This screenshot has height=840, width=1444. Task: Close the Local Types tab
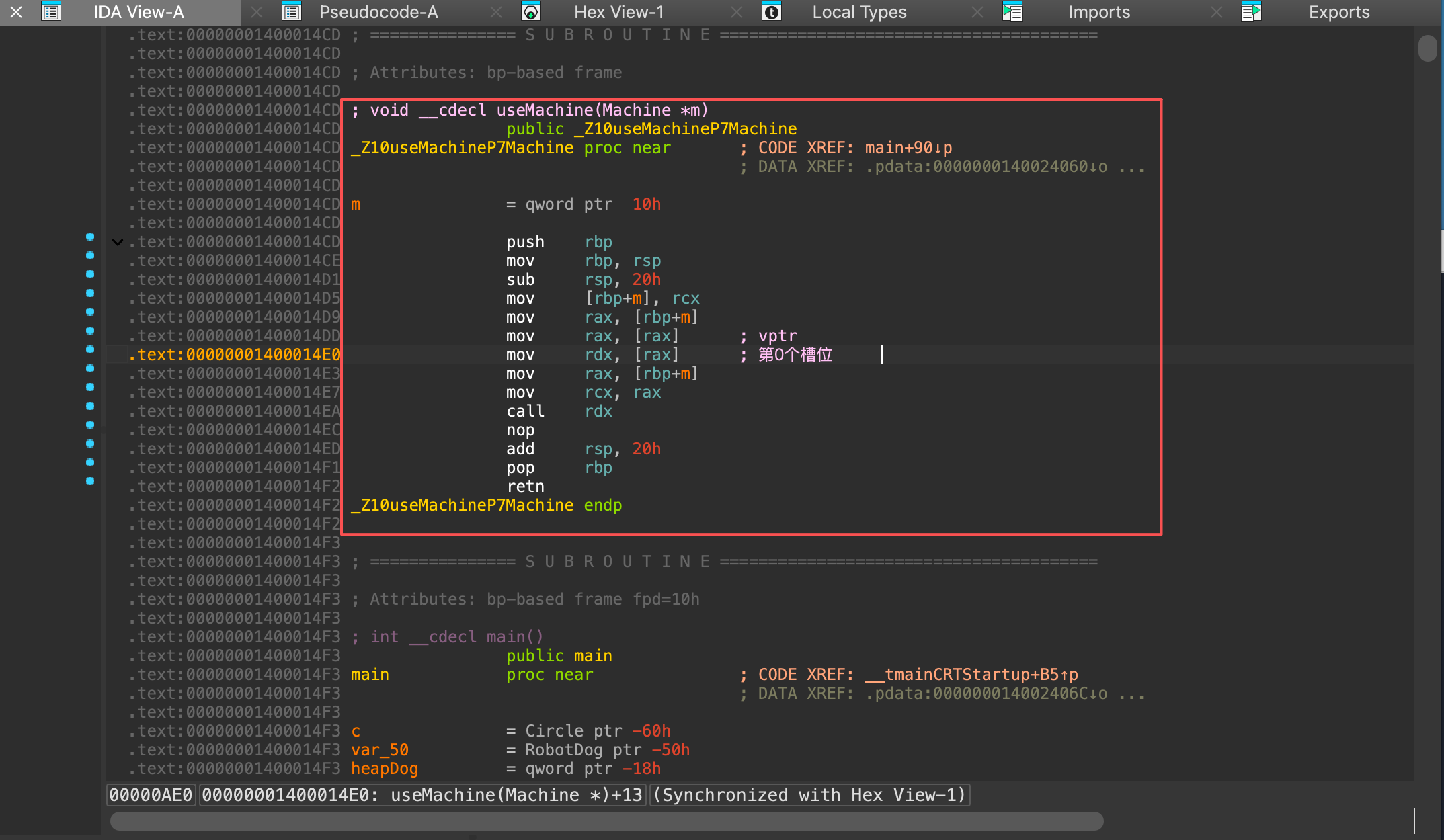(737, 12)
